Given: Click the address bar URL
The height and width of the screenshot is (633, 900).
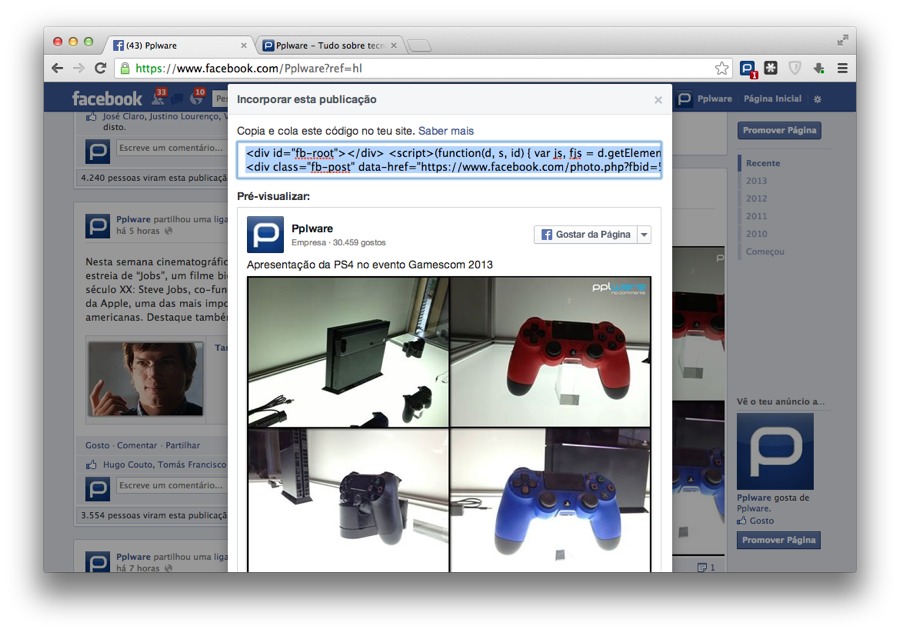Looking at the screenshot, I should click(x=249, y=68).
